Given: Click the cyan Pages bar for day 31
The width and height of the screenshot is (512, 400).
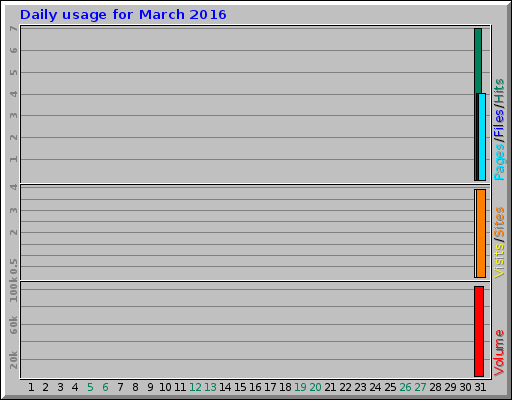Looking at the screenshot, I should (x=482, y=137).
